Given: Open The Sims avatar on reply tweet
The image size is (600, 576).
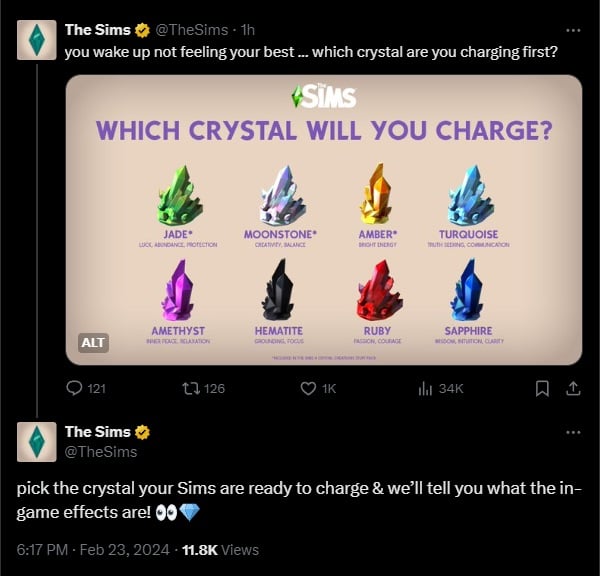Looking at the screenshot, I should coord(36,441).
